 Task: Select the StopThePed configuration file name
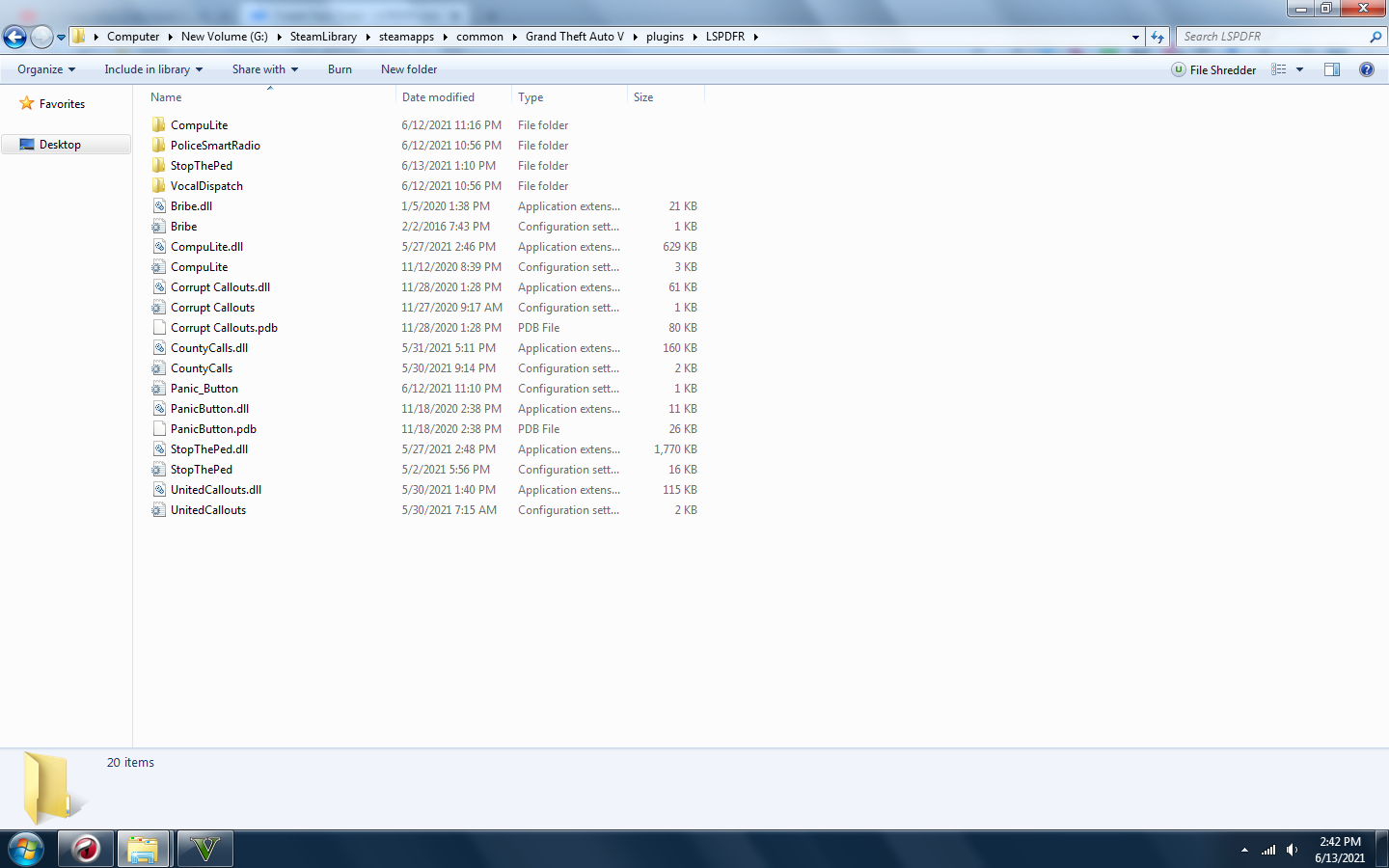202,470
